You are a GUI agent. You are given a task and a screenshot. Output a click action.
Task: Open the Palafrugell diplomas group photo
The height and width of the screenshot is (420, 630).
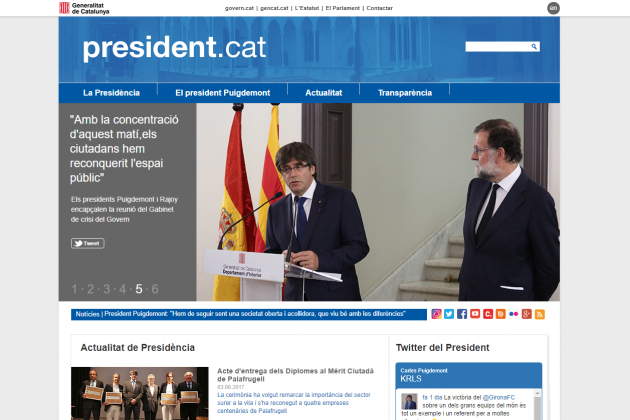coord(140,393)
